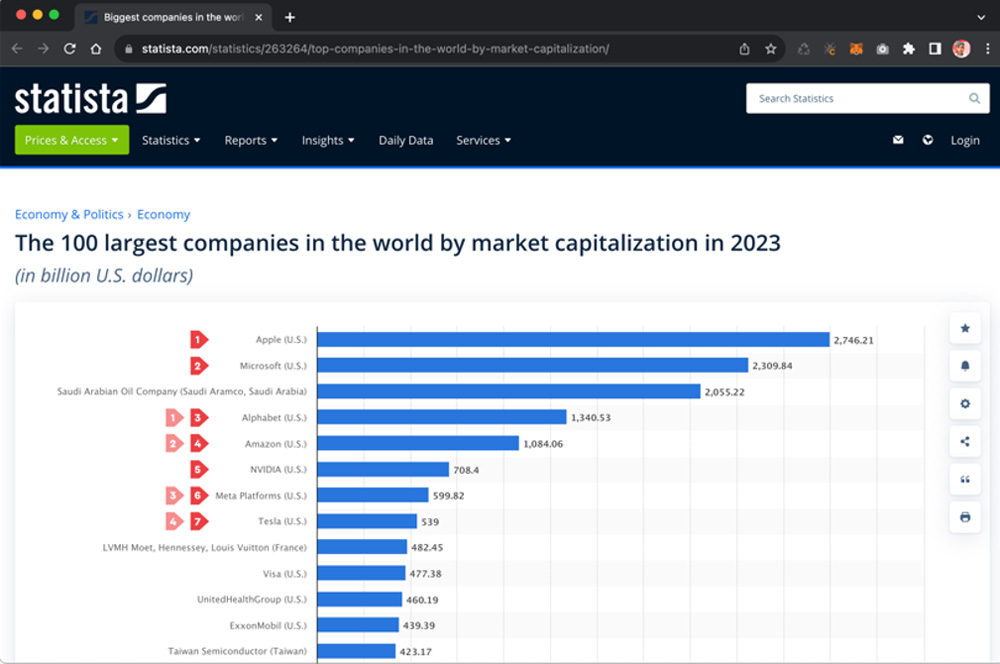Click the chart share icon
The height and width of the screenshot is (664, 1000).
coord(965,441)
